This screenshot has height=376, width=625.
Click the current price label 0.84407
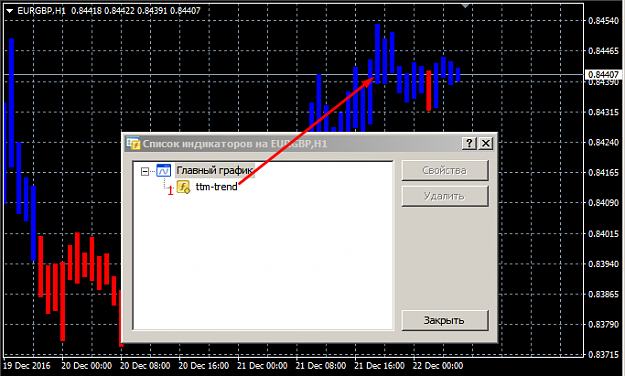[x=603, y=75]
